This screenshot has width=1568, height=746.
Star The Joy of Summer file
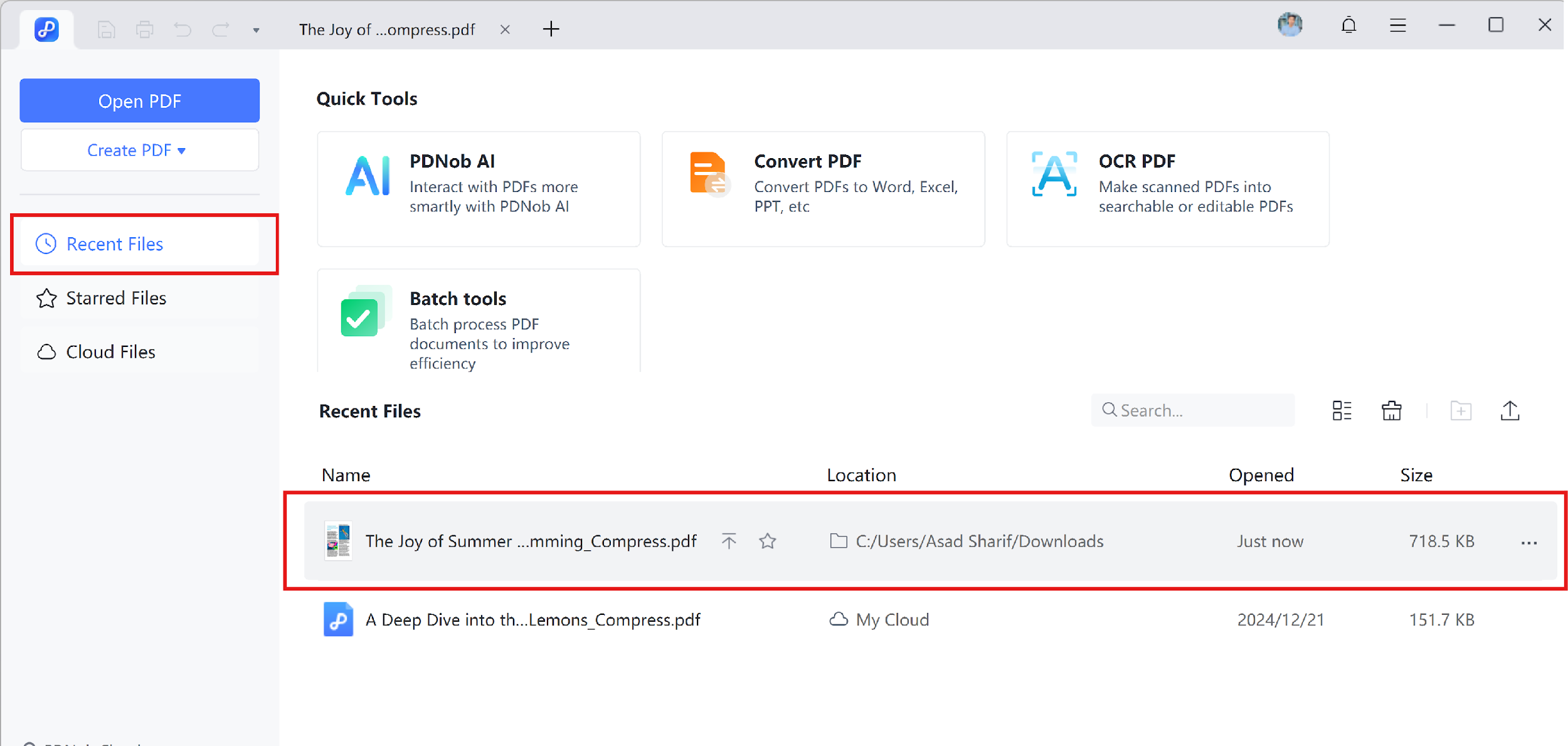(767, 541)
